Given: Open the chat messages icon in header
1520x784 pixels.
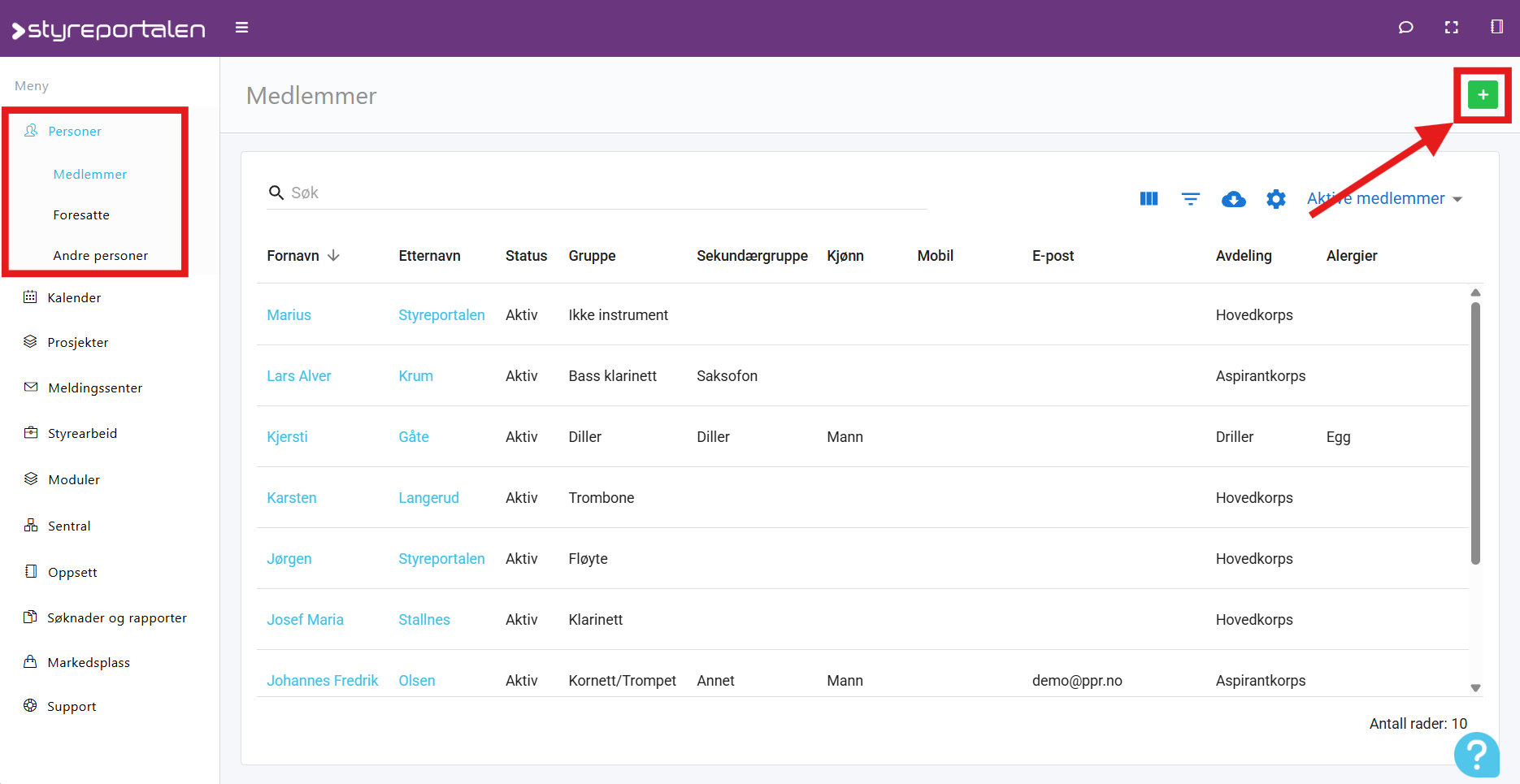Looking at the screenshot, I should [1405, 28].
